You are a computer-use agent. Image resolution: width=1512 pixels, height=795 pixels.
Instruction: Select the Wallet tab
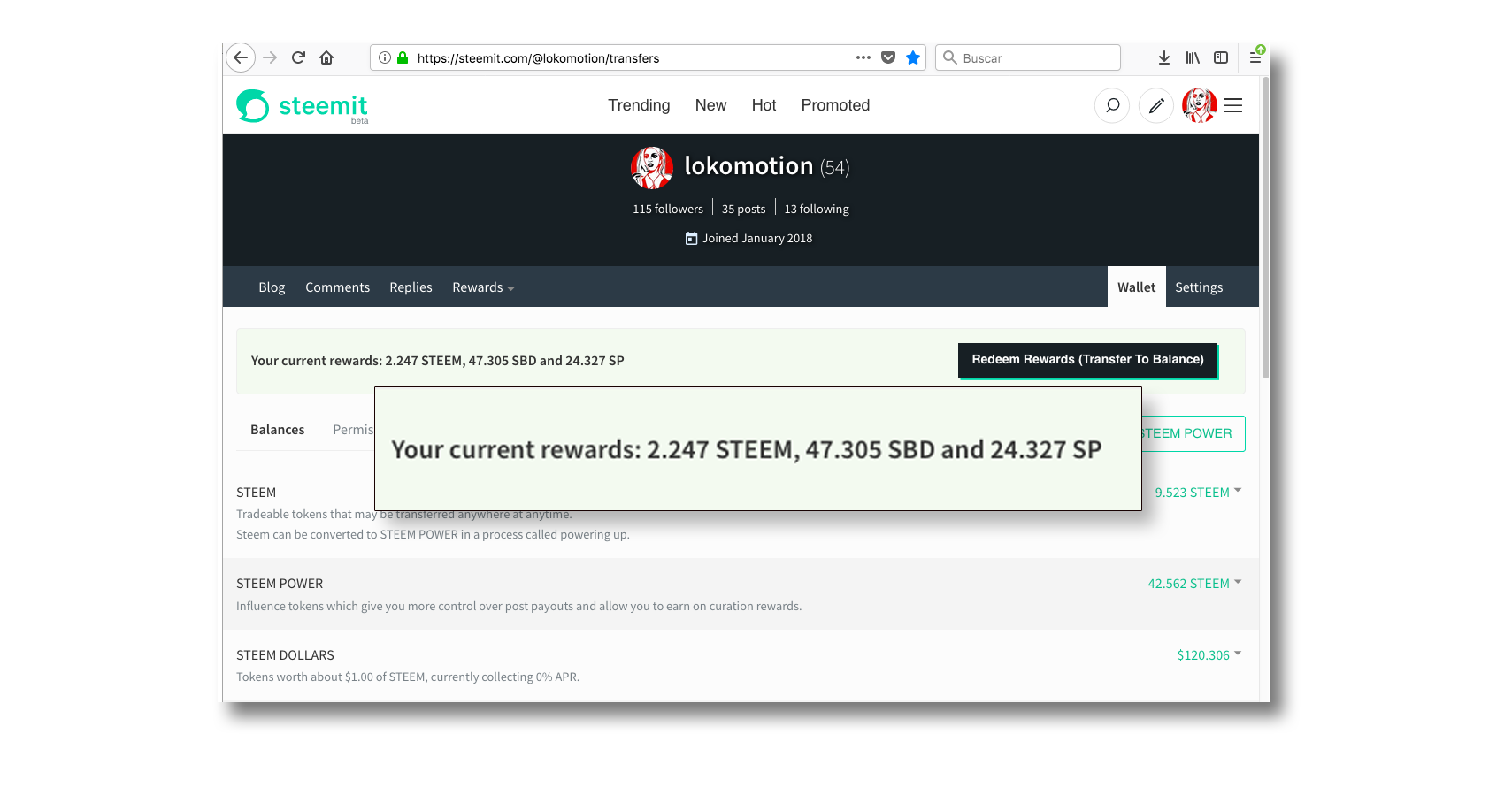[x=1136, y=287]
